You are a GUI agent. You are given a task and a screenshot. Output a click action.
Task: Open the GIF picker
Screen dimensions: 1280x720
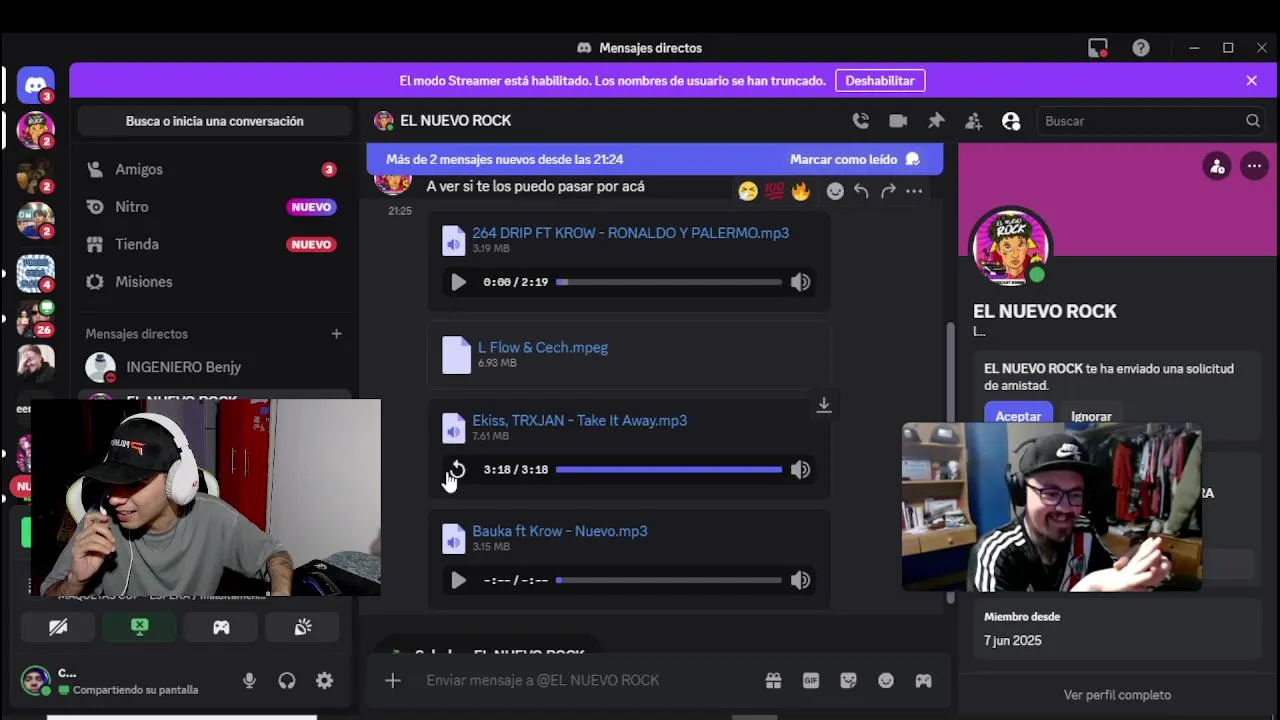(811, 680)
